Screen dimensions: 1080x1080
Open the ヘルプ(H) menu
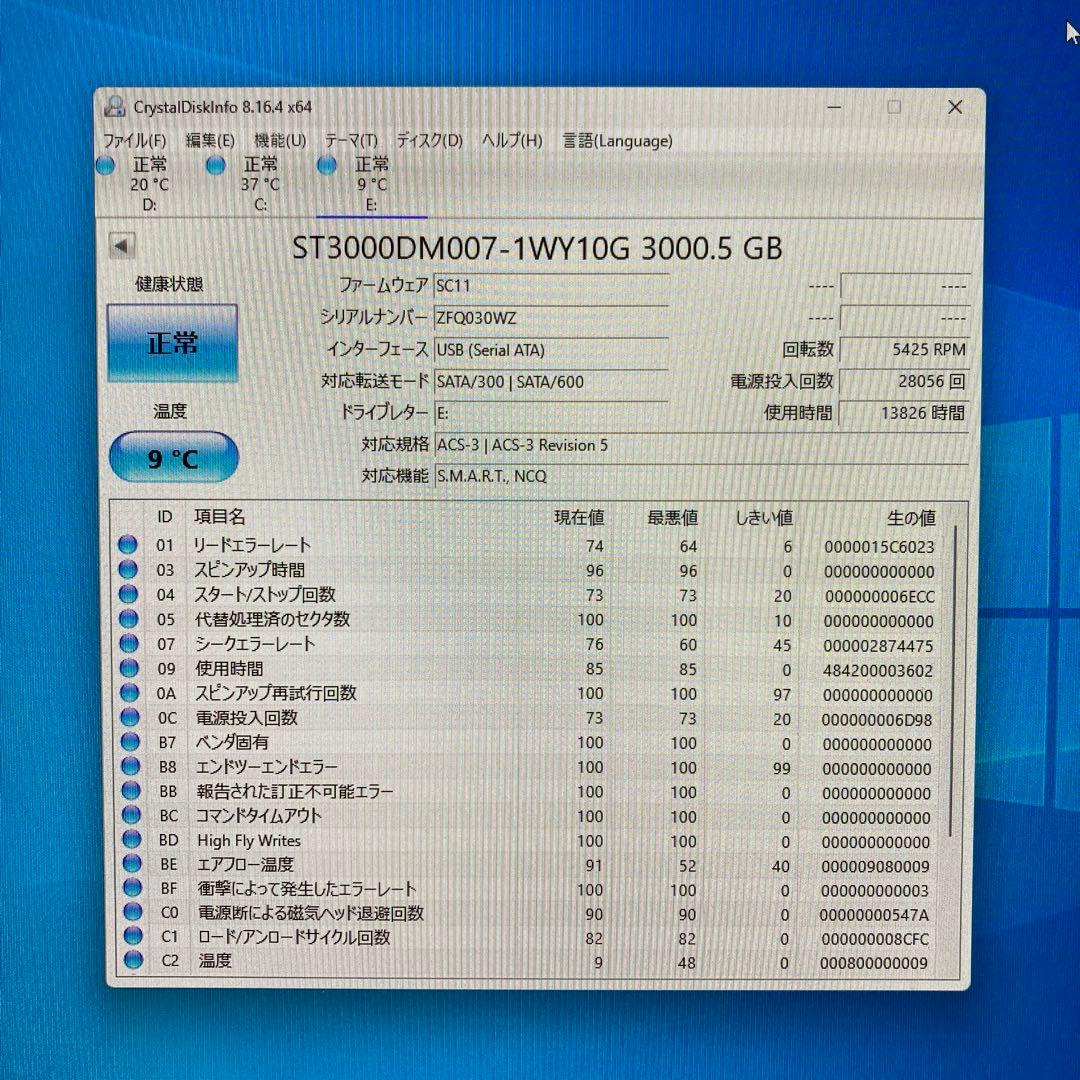pyautogui.click(x=512, y=141)
